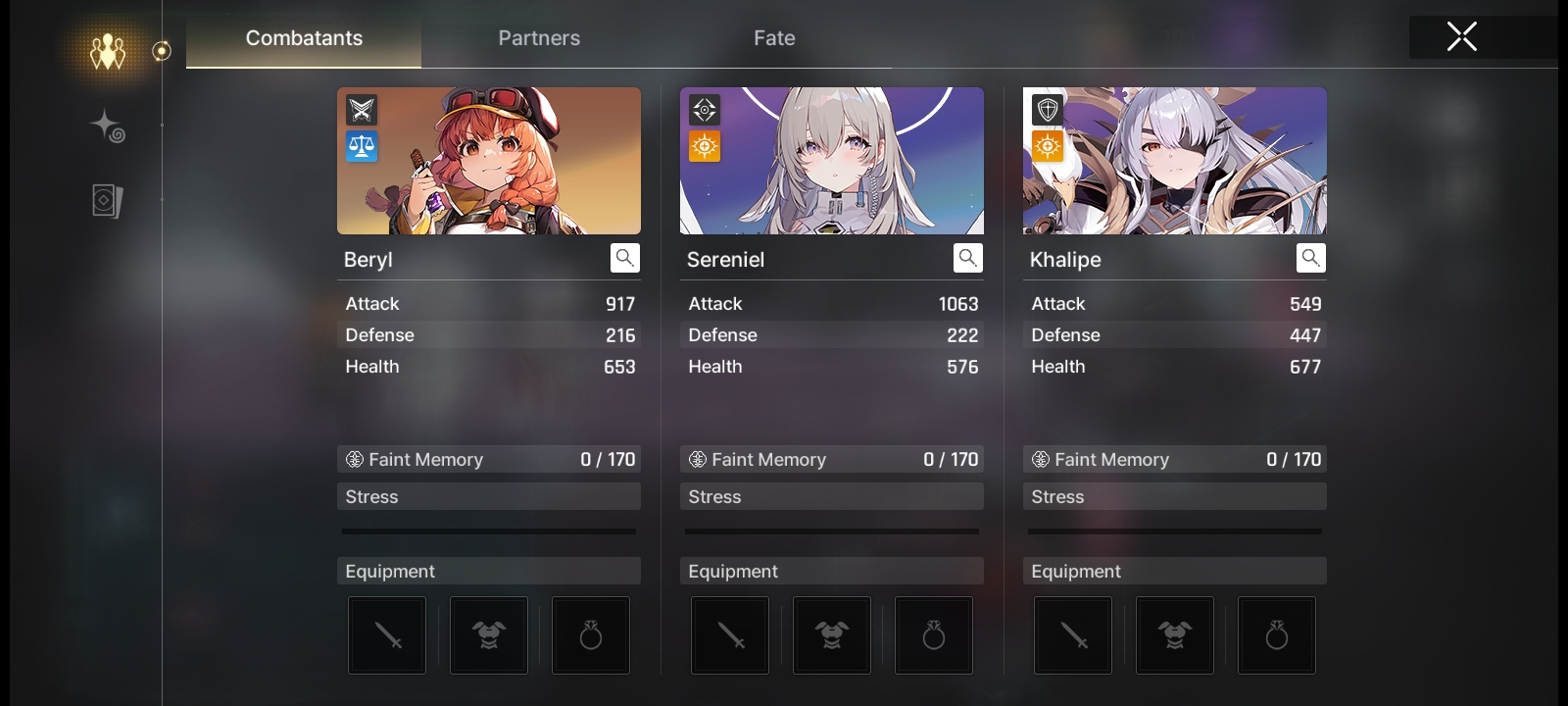Inspect Khalipe with the magnifier icon
The height and width of the screenshot is (706, 1568).
coord(1310,258)
